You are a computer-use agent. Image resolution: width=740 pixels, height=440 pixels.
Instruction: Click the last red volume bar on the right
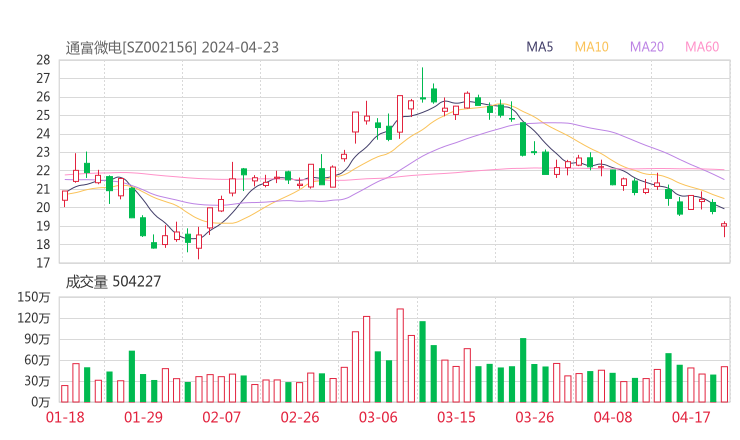coord(724,384)
